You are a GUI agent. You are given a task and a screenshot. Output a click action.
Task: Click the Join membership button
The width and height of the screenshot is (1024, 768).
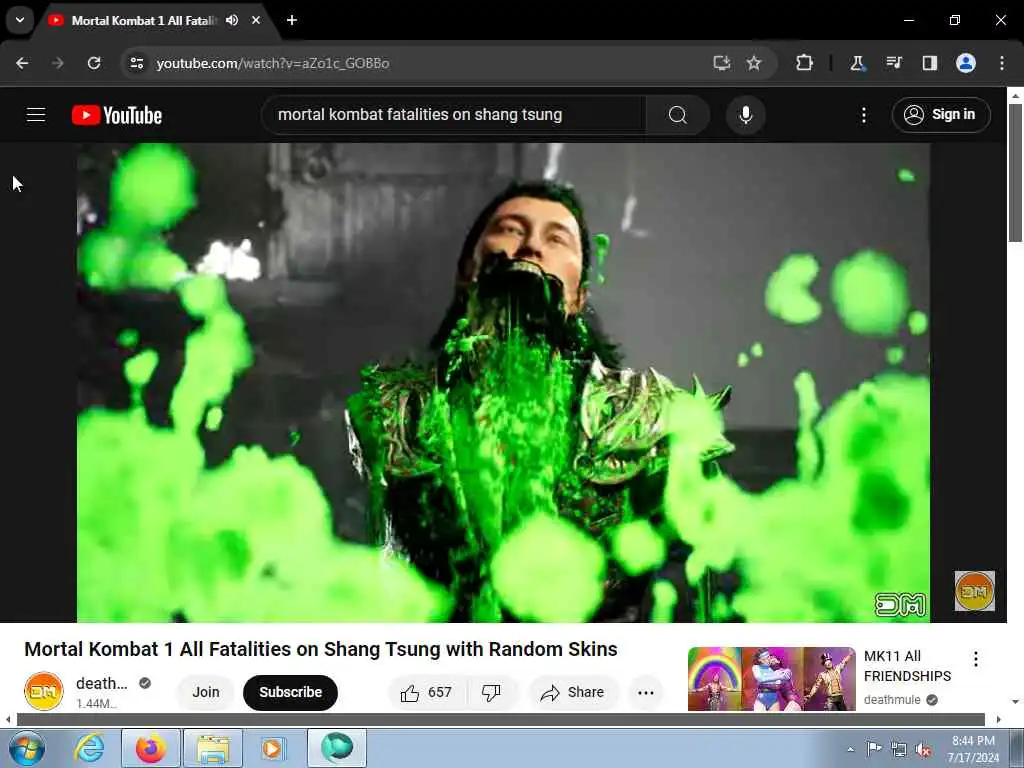(206, 692)
